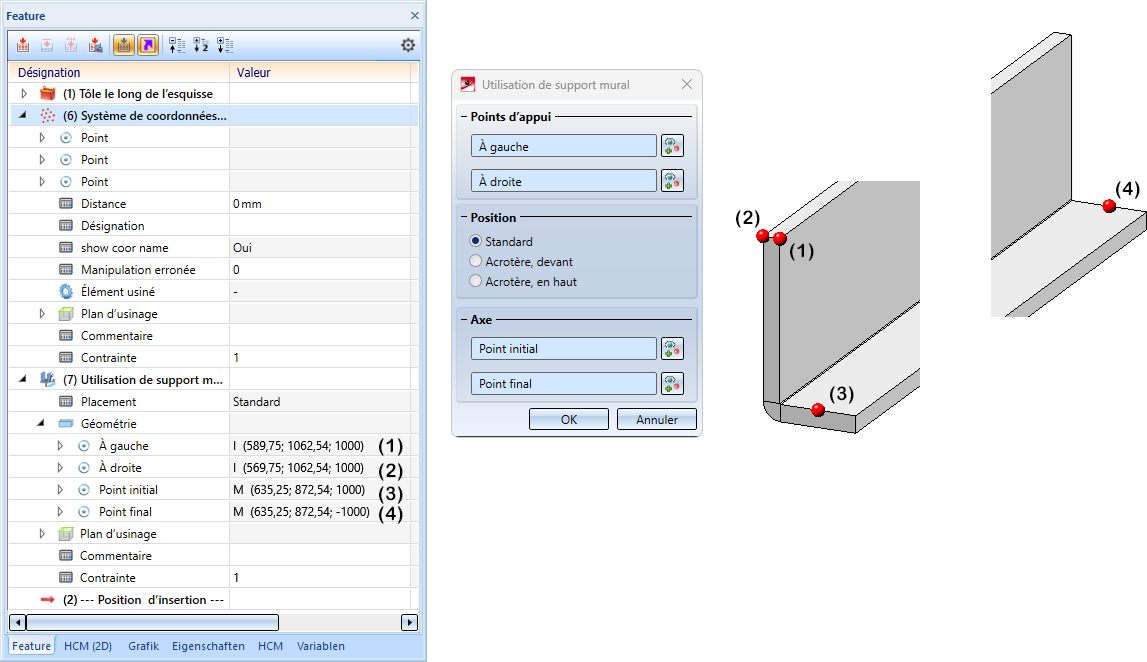
Task: Click red point (3) on the model
Action: (818, 410)
